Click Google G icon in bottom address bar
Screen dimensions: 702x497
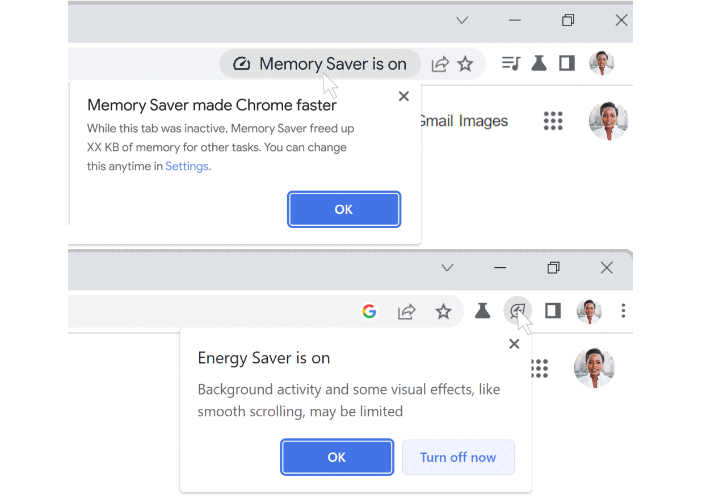coord(369,311)
